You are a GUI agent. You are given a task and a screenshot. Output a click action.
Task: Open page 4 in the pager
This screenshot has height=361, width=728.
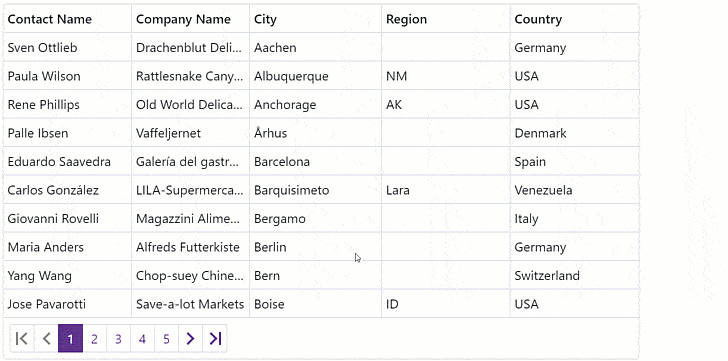142,339
